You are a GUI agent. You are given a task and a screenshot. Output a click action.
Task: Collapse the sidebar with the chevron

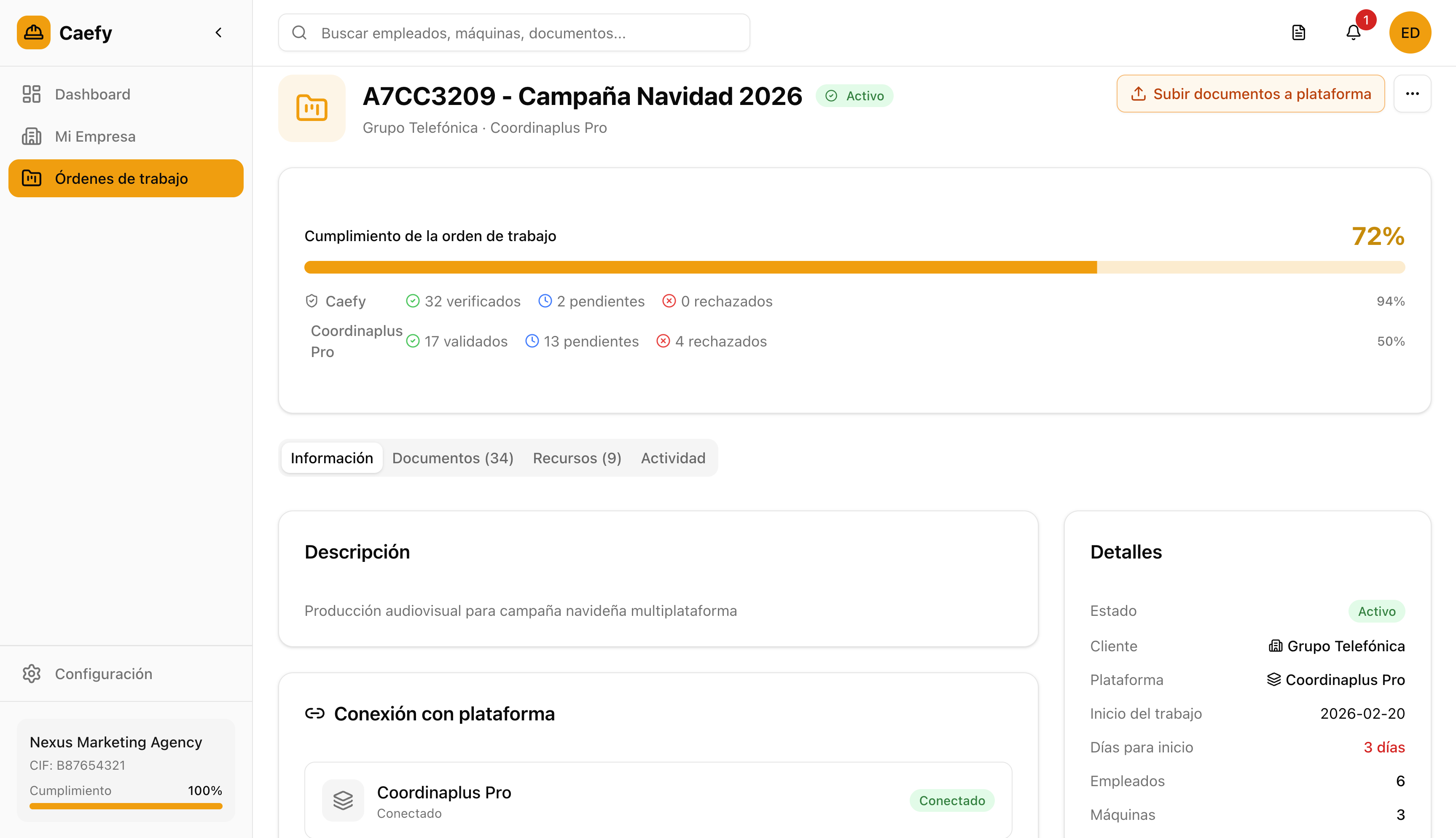[219, 33]
